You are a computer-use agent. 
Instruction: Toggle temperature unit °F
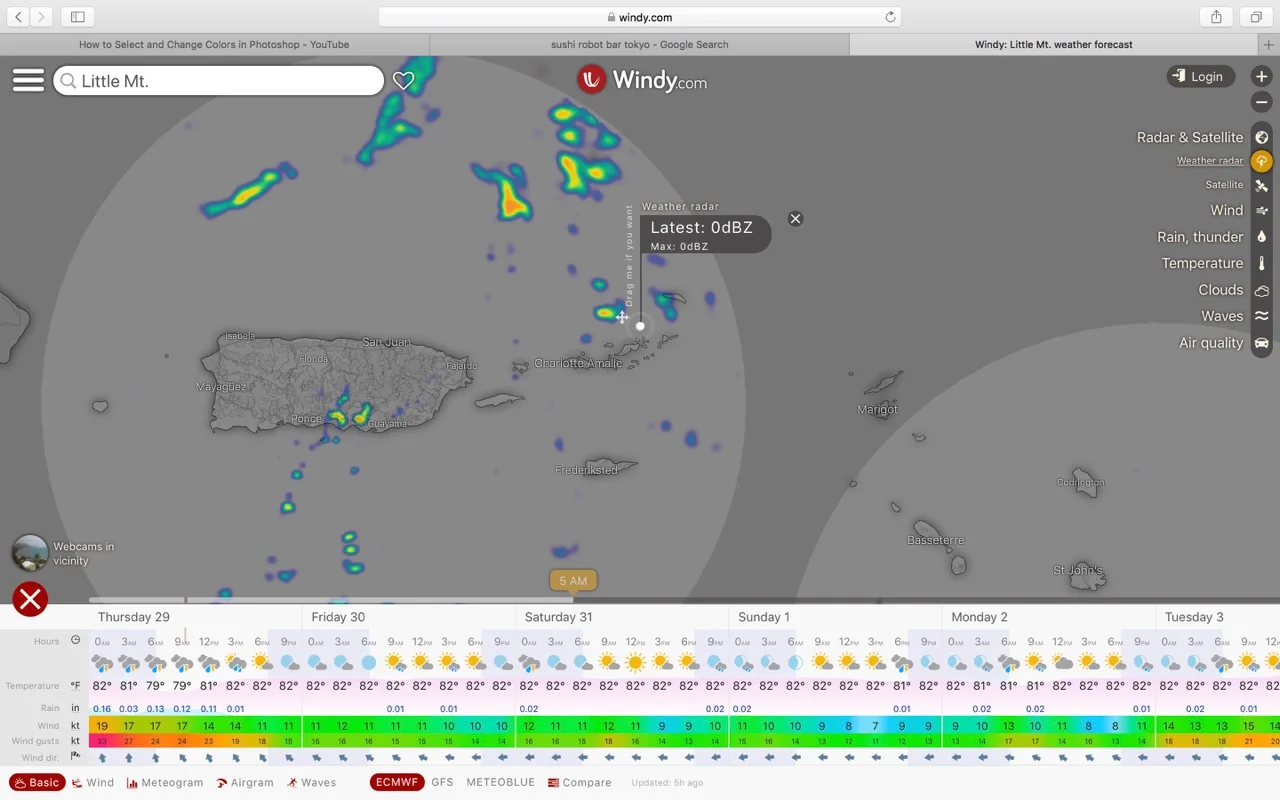(x=75, y=686)
